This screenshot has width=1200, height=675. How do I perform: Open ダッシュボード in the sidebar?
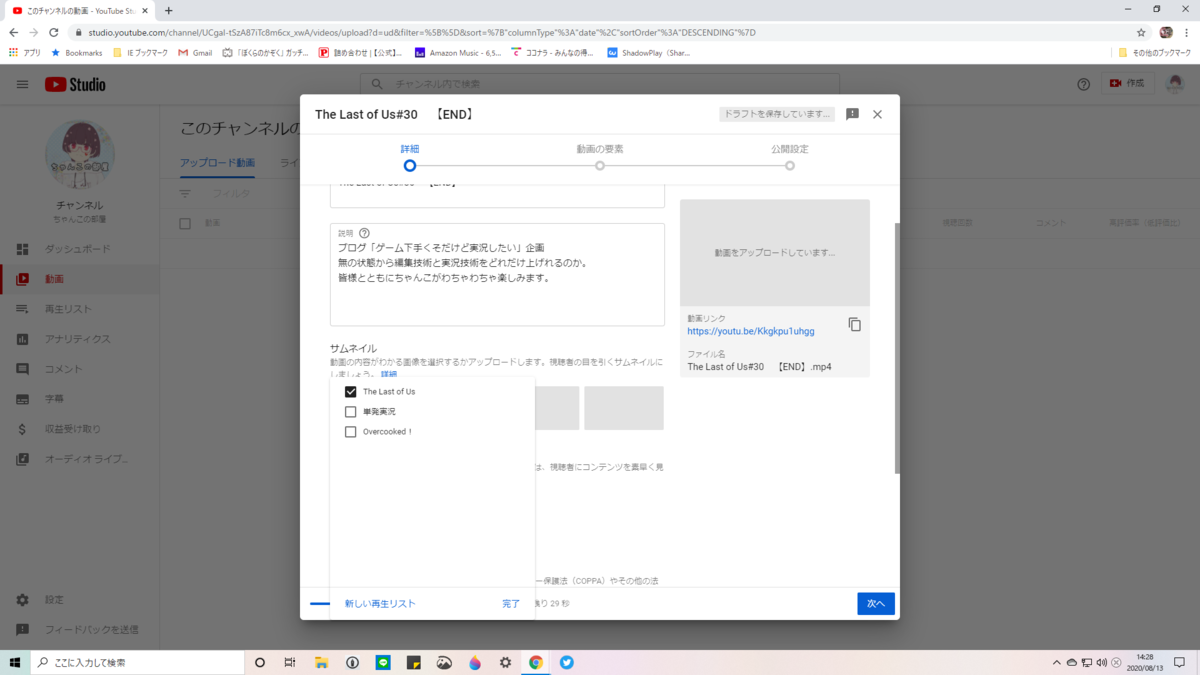point(80,249)
